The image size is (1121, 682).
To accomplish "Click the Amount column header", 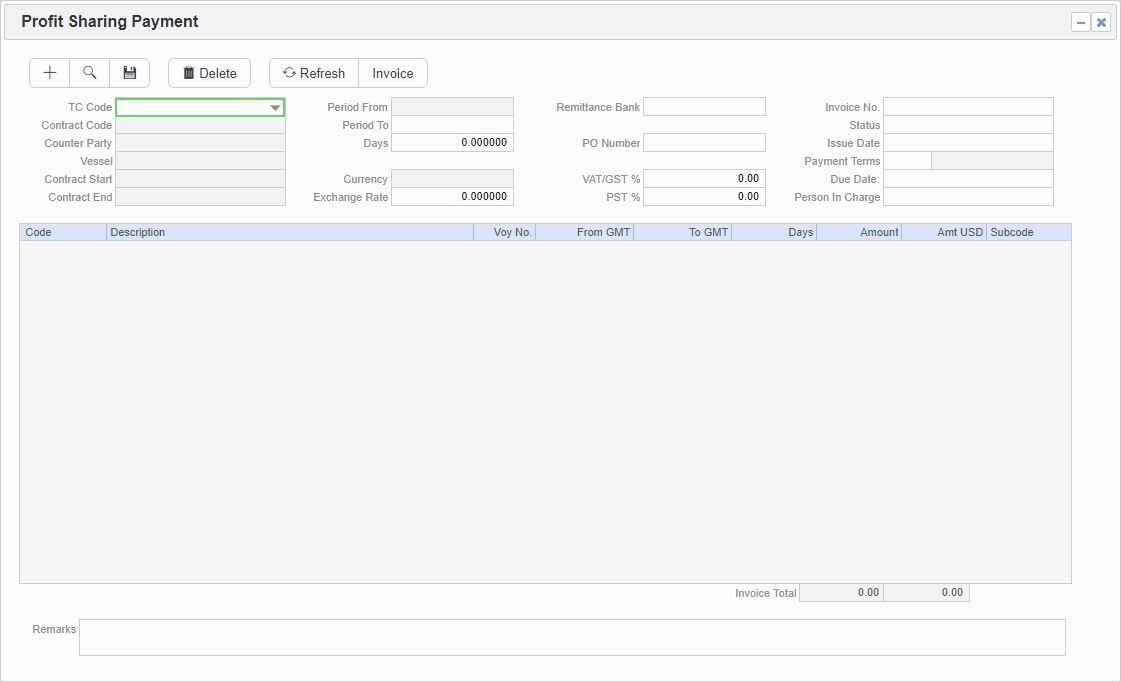I will pyautogui.click(x=860, y=231).
